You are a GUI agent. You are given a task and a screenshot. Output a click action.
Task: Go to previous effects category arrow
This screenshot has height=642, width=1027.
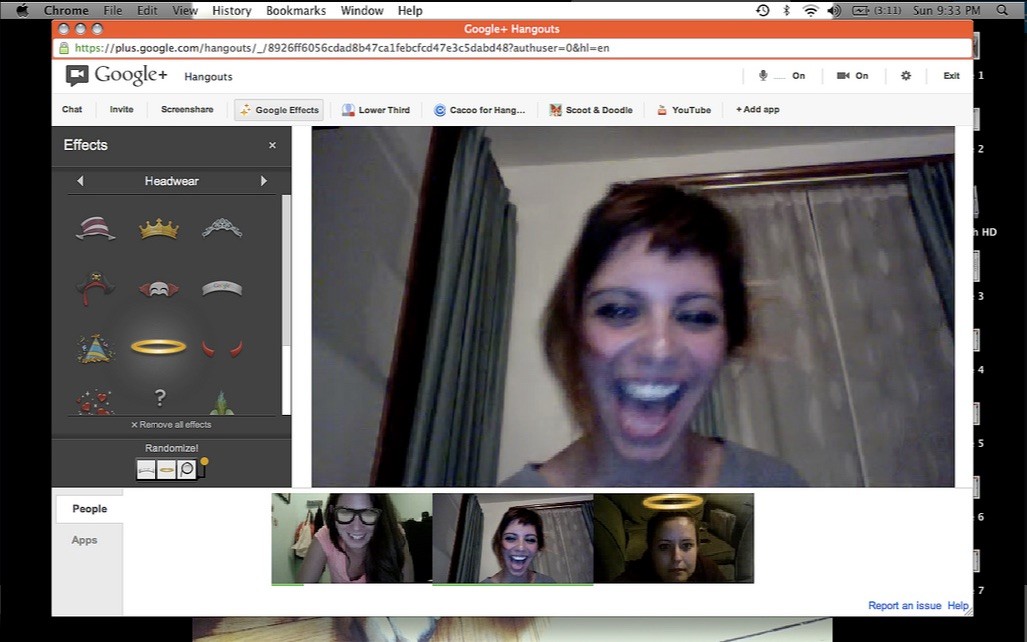pos(80,181)
